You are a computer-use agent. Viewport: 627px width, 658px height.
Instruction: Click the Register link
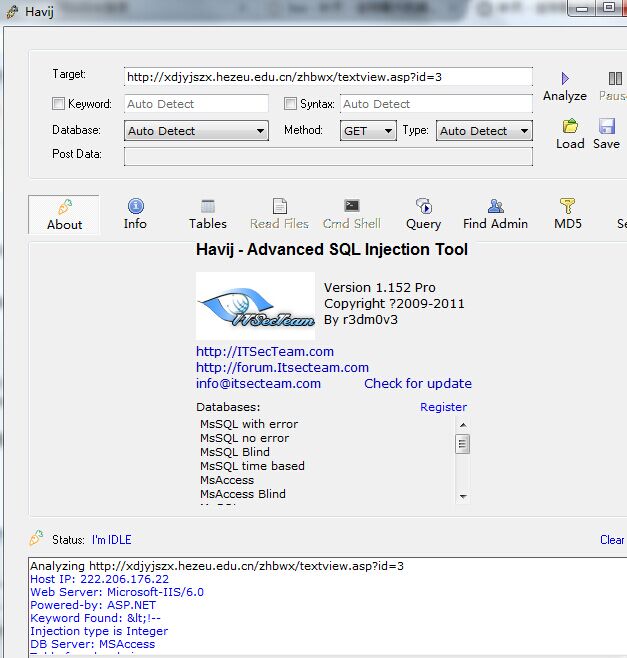tap(444, 407)
